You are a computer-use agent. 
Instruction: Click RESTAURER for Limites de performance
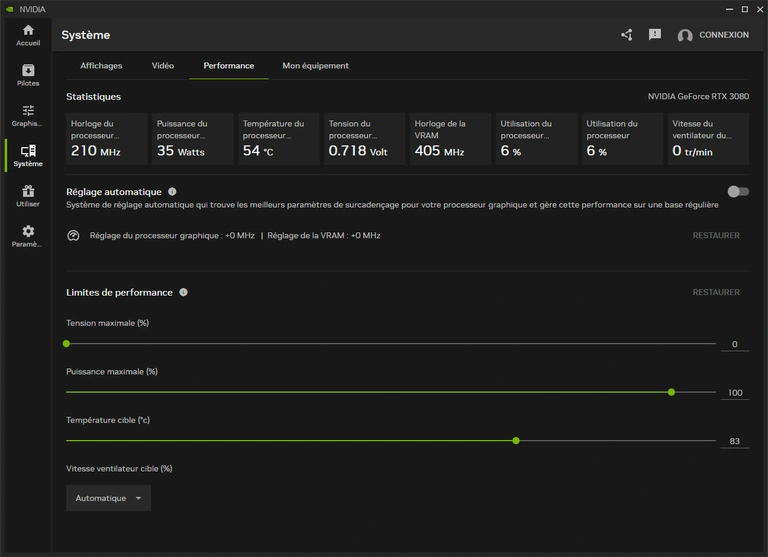tap(716, 293)
